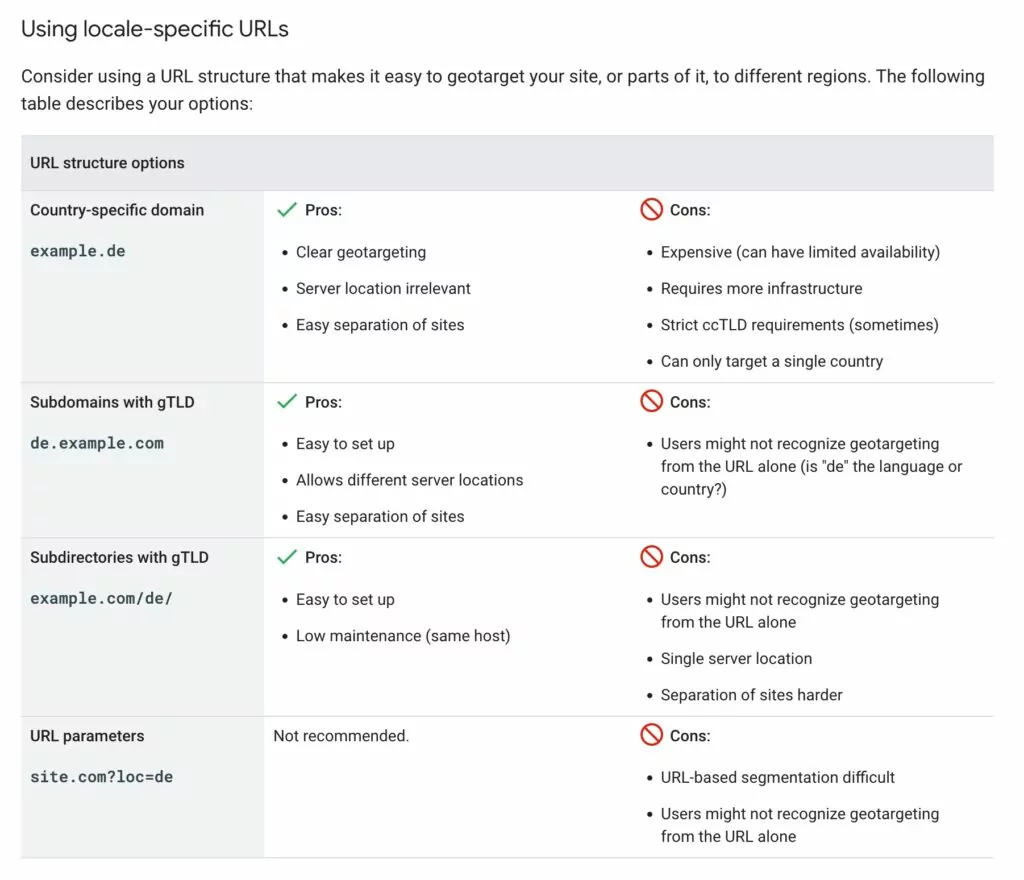The image size is (1024, 880).
Task: Click the "Not recommended." text
Action: [341, 736]
